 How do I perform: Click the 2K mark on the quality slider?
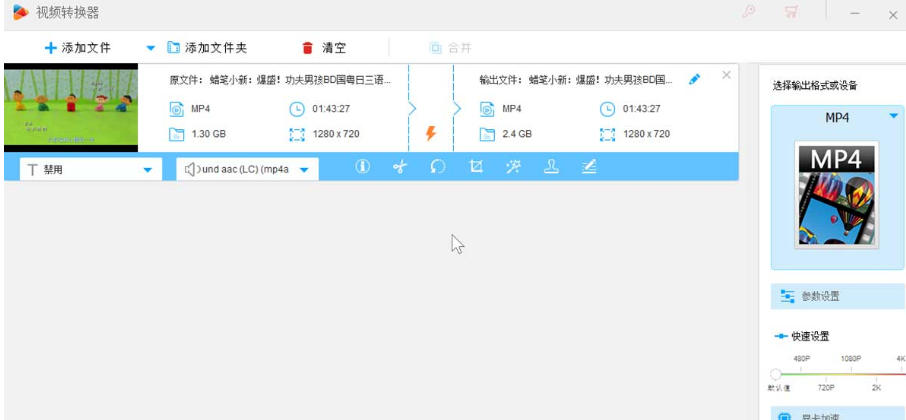[x=876, y=388]
